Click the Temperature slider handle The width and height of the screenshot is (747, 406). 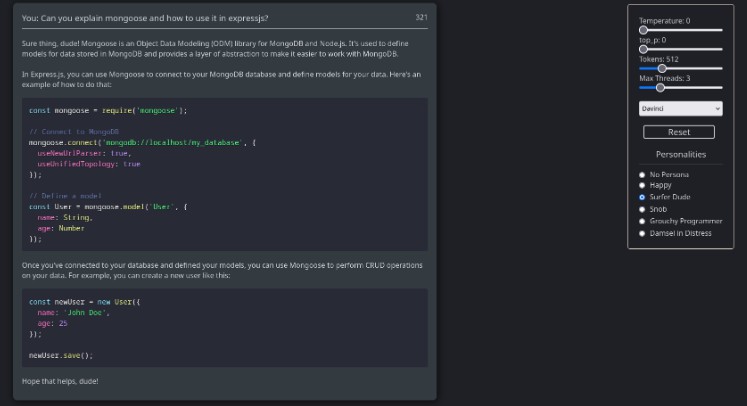[643, 30]
